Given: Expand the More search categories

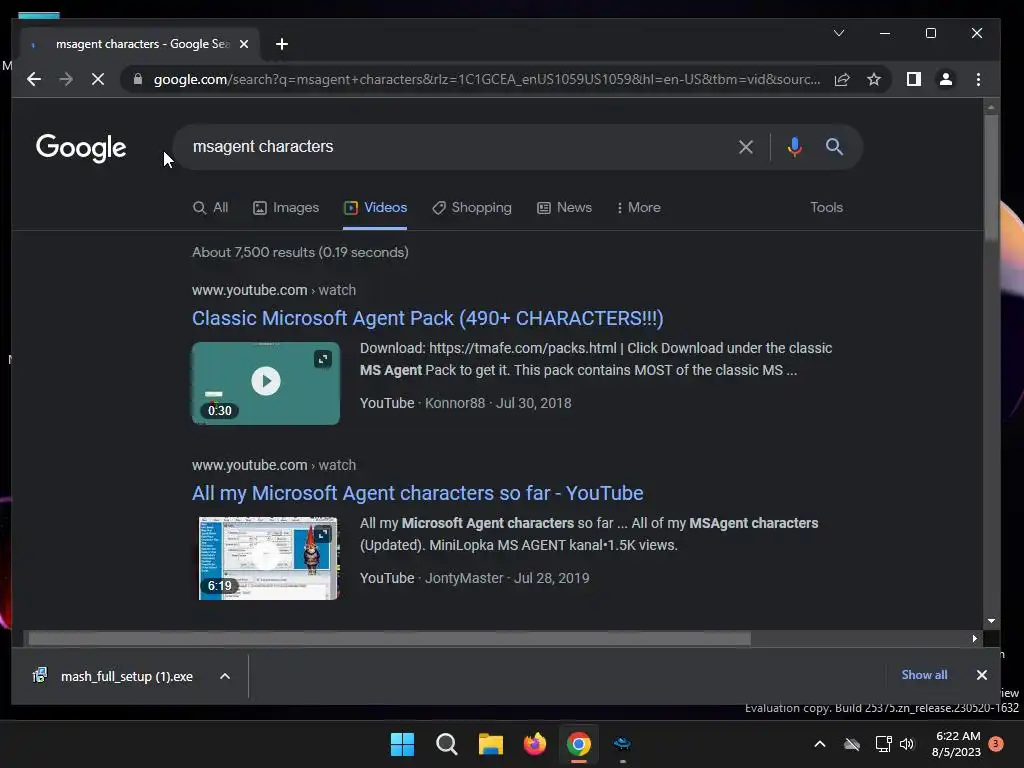Looking at the screenshot, I should tap(639, 208).
